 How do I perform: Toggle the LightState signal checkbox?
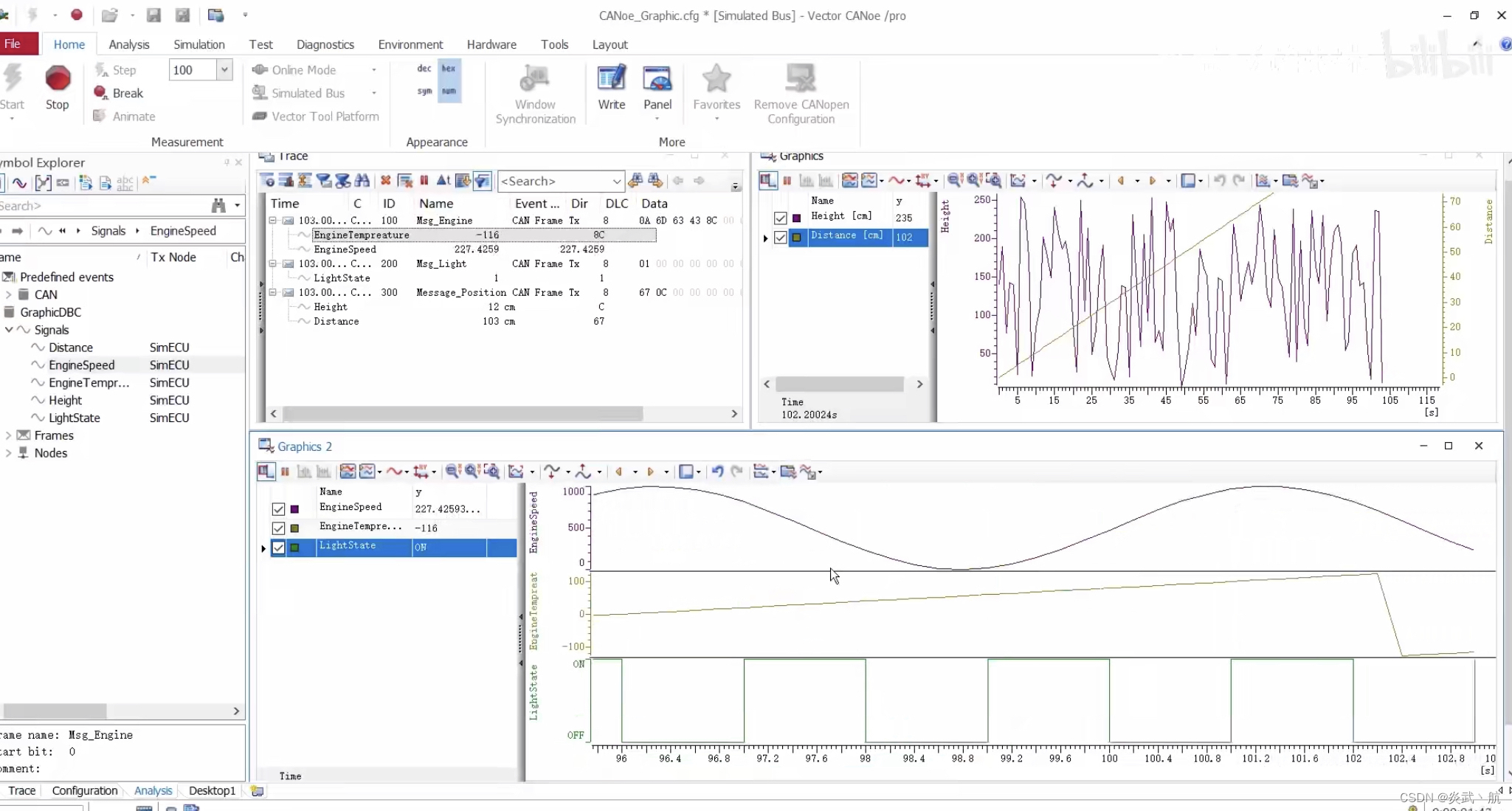click(278, 547)
